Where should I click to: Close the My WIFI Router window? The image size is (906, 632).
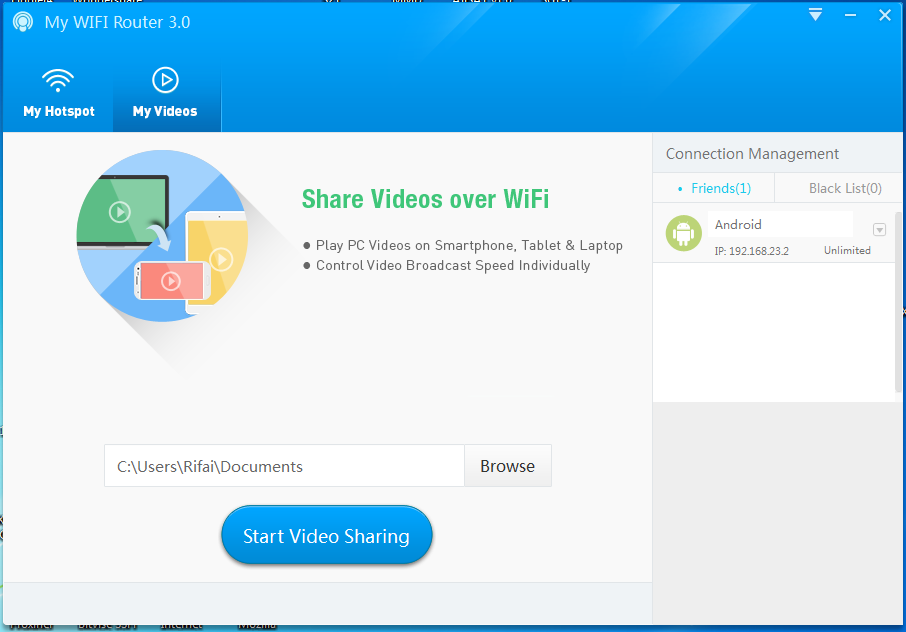(x=885, y=16)
